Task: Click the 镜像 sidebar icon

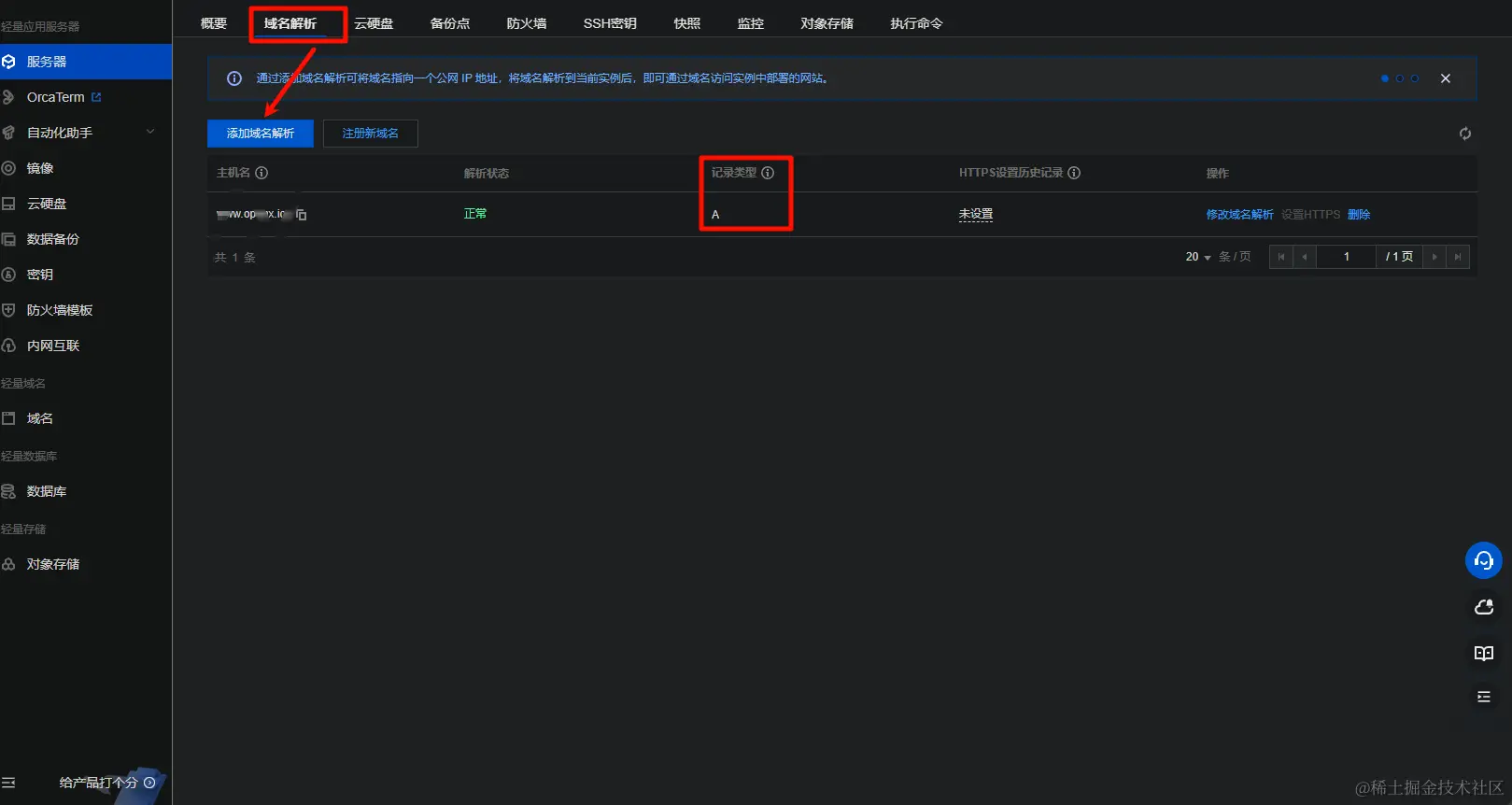Action: (x=8, y=168)
